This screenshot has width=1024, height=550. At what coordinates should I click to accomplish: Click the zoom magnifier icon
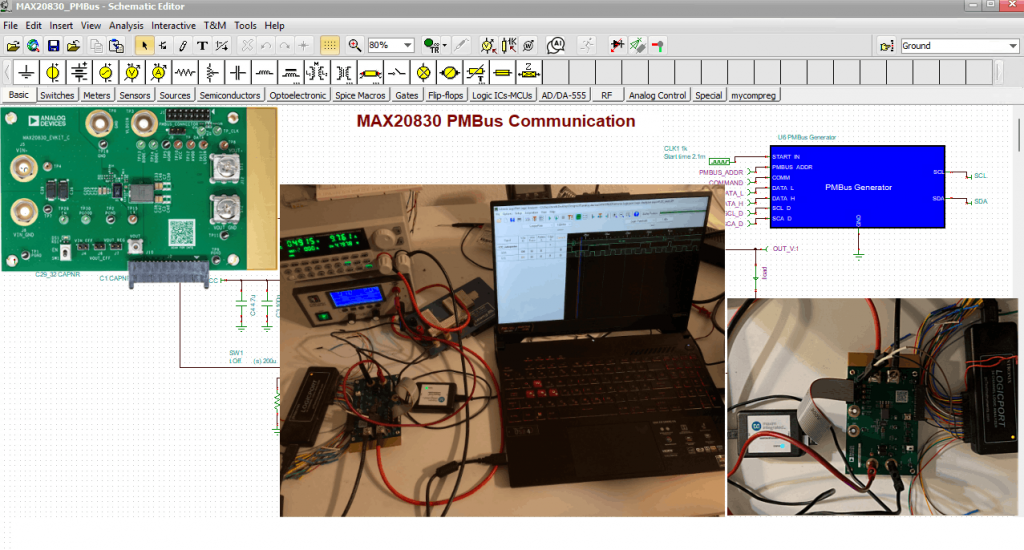tap(355, 46)
